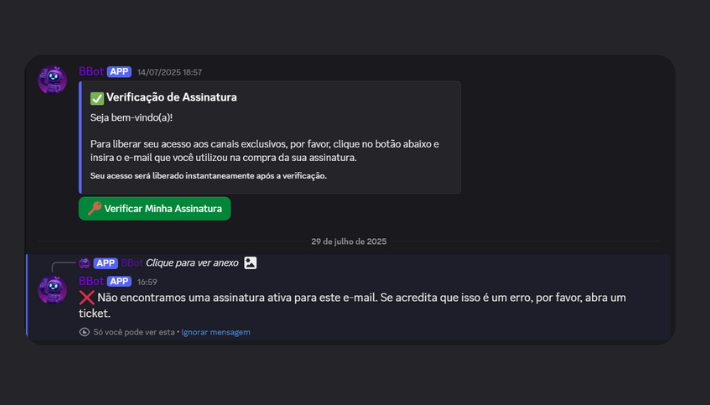Click the APP badge in first message header

[119, 72]
